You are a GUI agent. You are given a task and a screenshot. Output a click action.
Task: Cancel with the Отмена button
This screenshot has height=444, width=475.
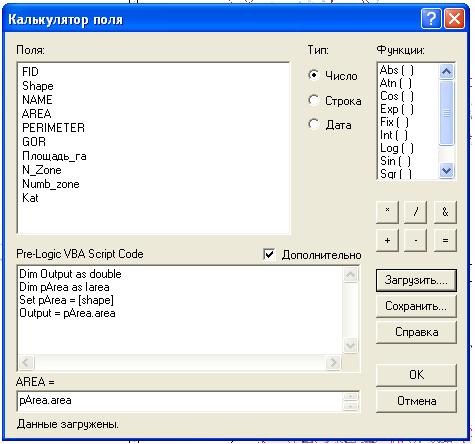[x=416, y=401]
